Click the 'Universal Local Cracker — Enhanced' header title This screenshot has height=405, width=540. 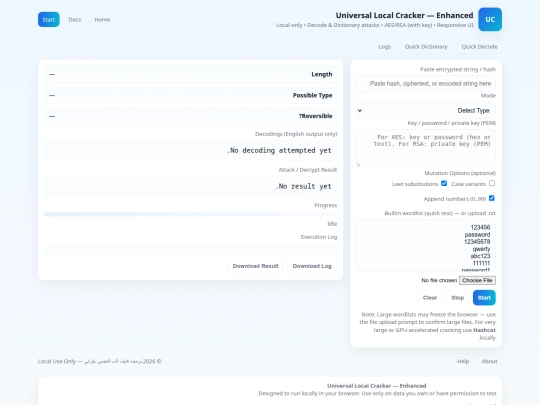[x=404, y=15]
